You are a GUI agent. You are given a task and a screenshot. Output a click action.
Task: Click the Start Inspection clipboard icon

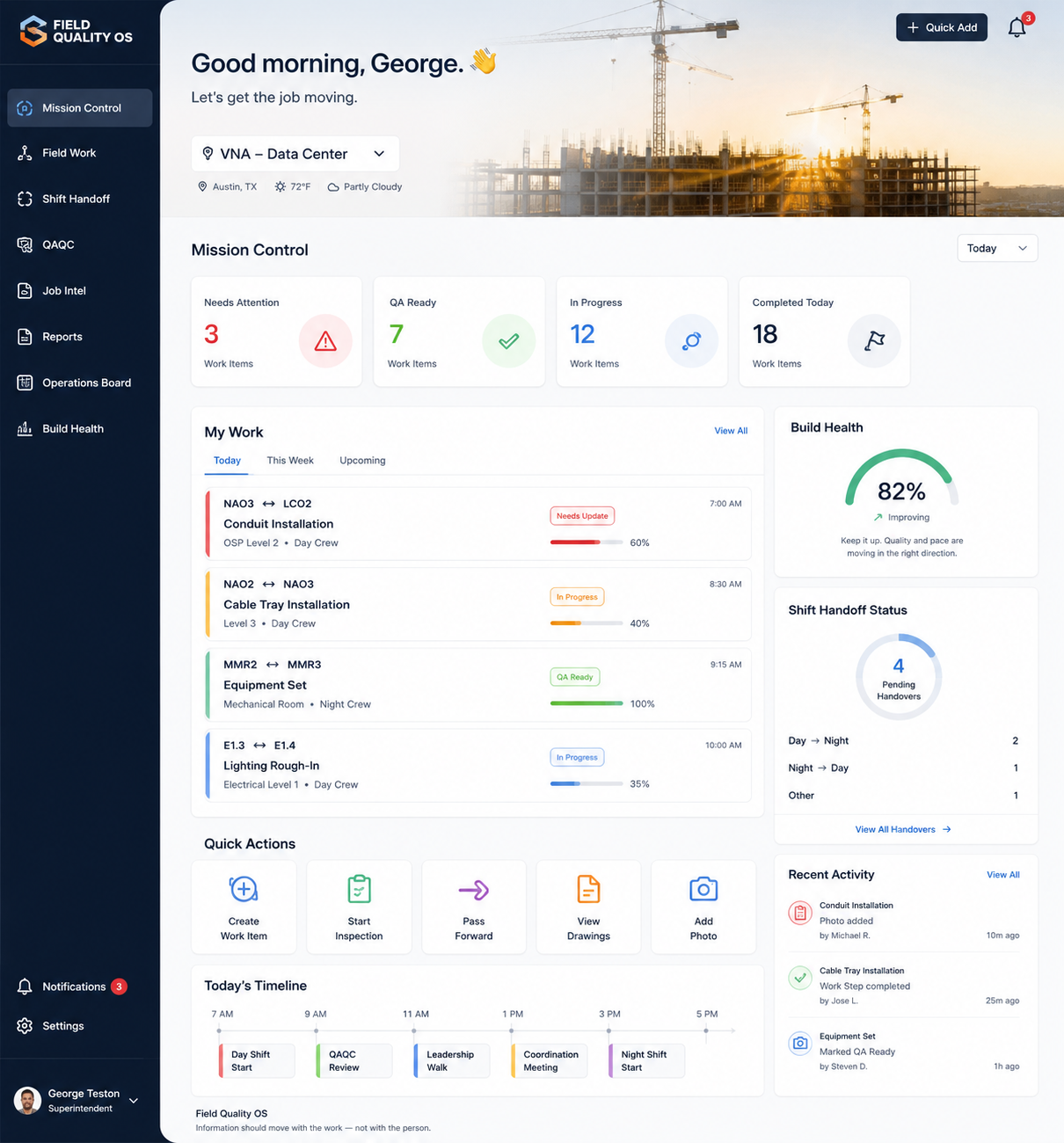[359, 889]
